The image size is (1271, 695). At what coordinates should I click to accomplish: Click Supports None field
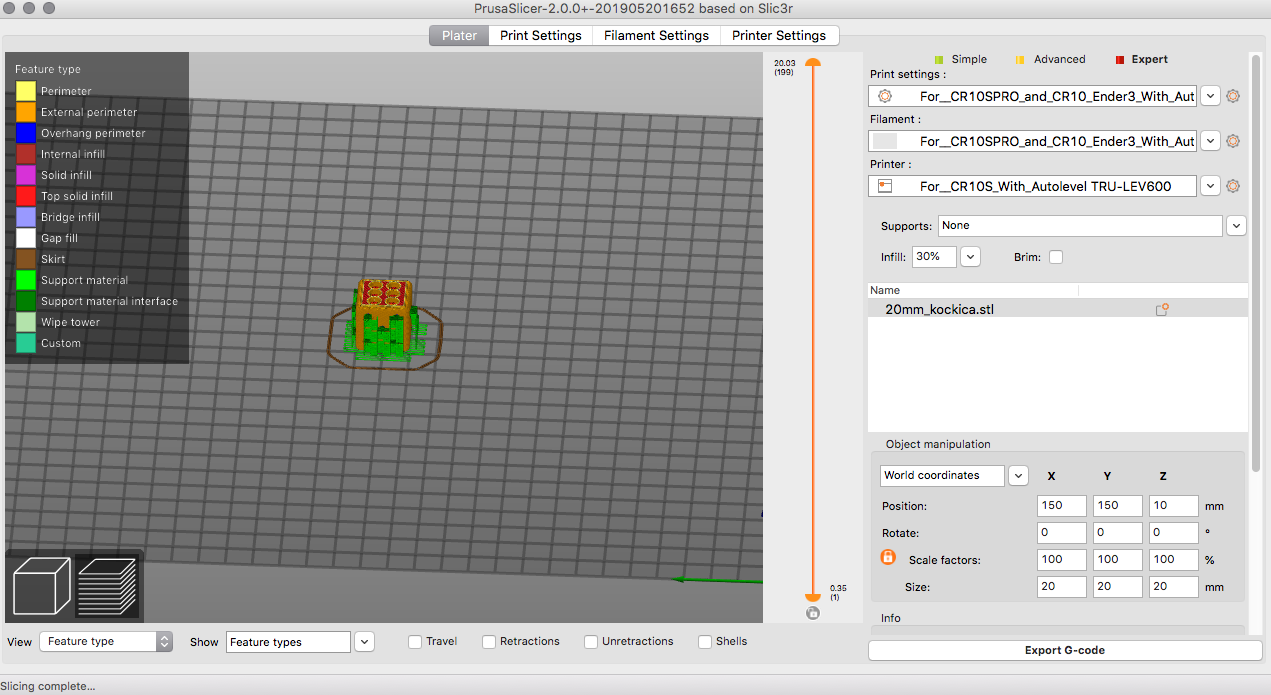pyautogui.click(x=1080, y=226)
